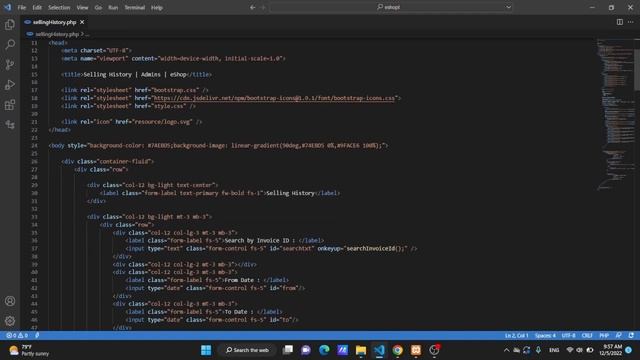Viewport: 640px width, 360px height.
Task: Switch to VS Code taskbar icon
Action: [x=379, y=350]
